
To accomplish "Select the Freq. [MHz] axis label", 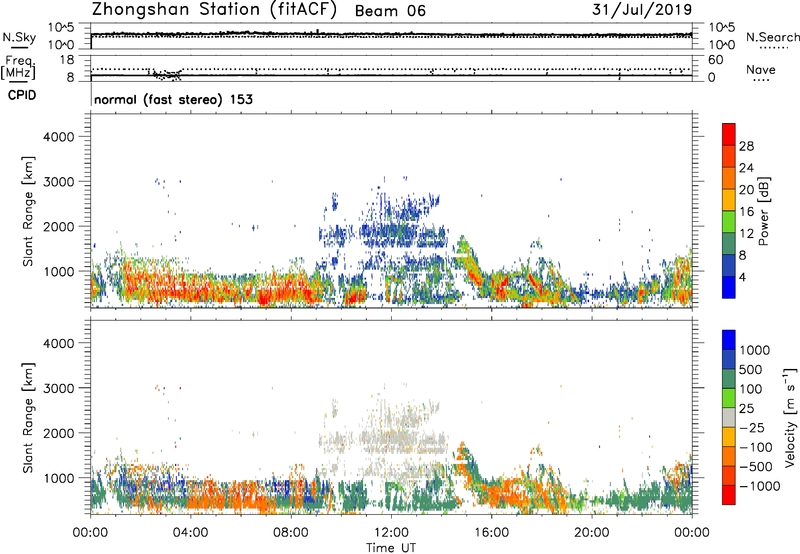I will [18, 68].
